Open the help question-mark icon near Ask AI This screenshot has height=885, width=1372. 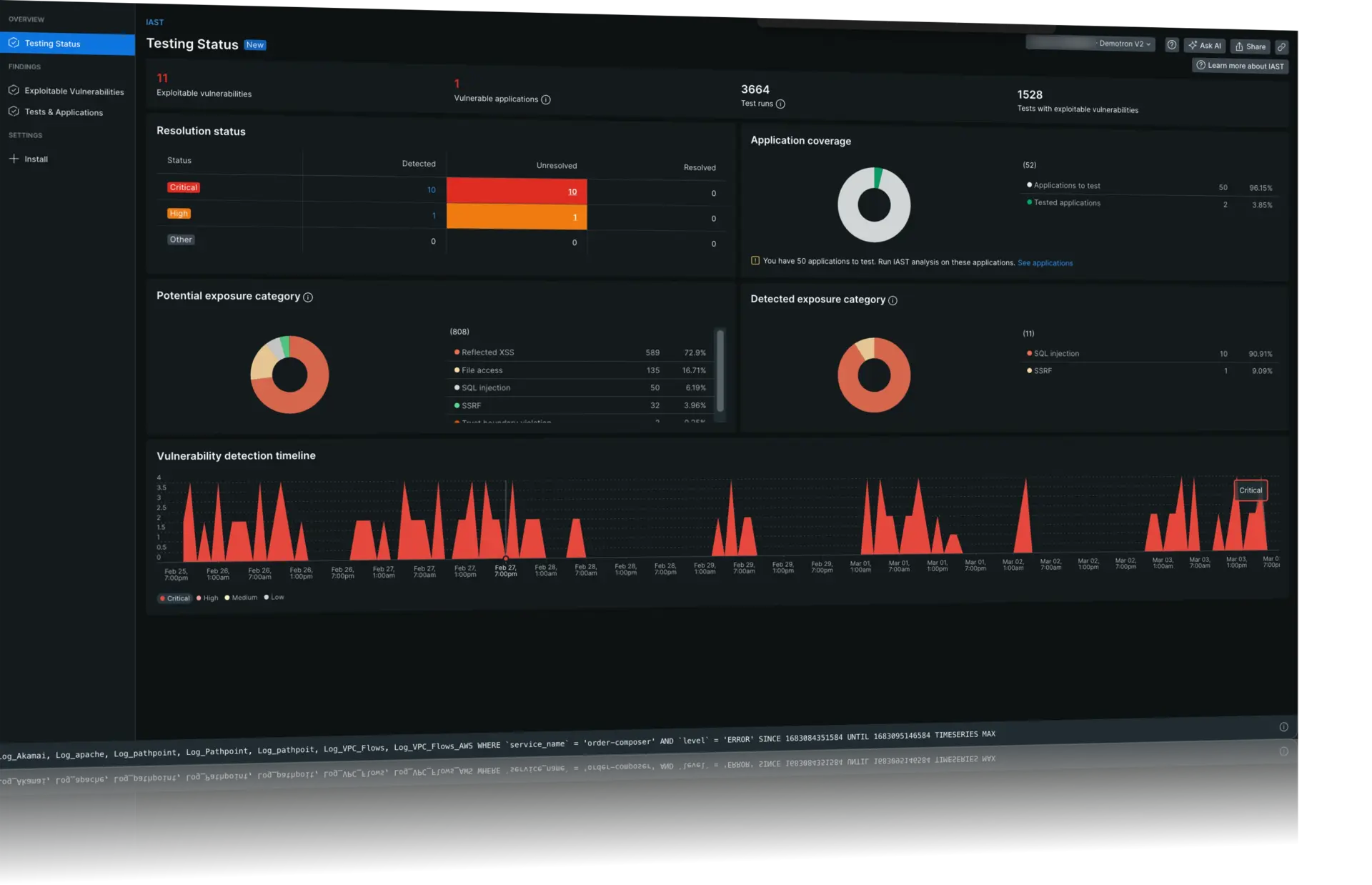(x=1171, y=44)
